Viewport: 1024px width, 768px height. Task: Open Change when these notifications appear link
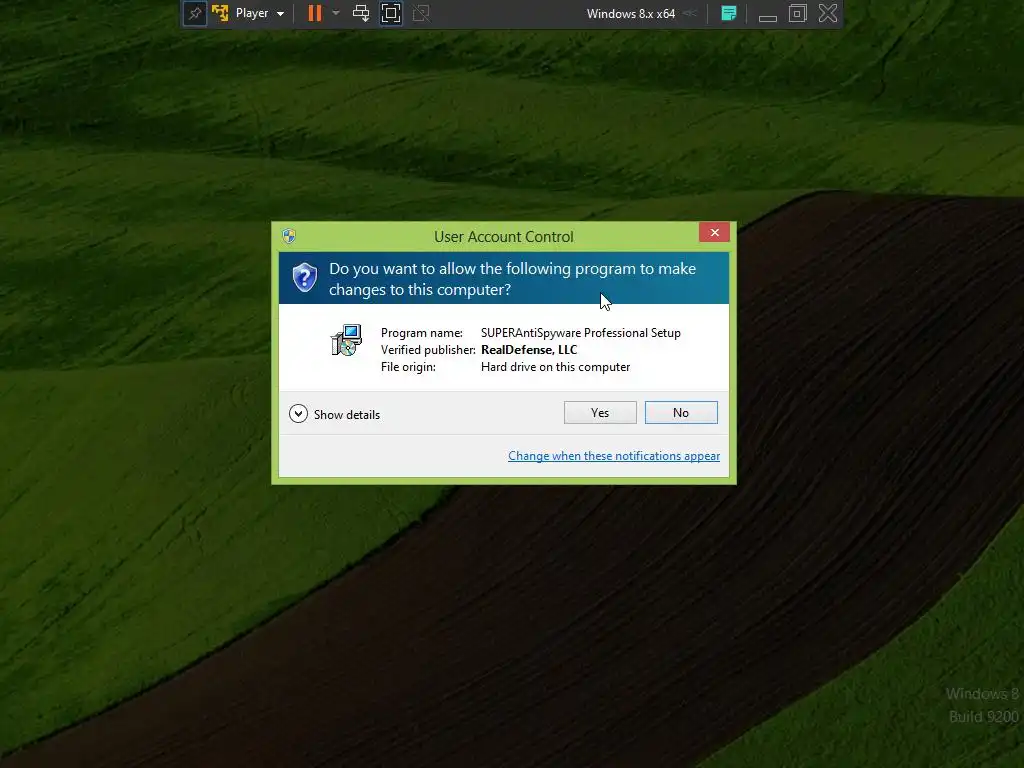(x=614, y=456)
